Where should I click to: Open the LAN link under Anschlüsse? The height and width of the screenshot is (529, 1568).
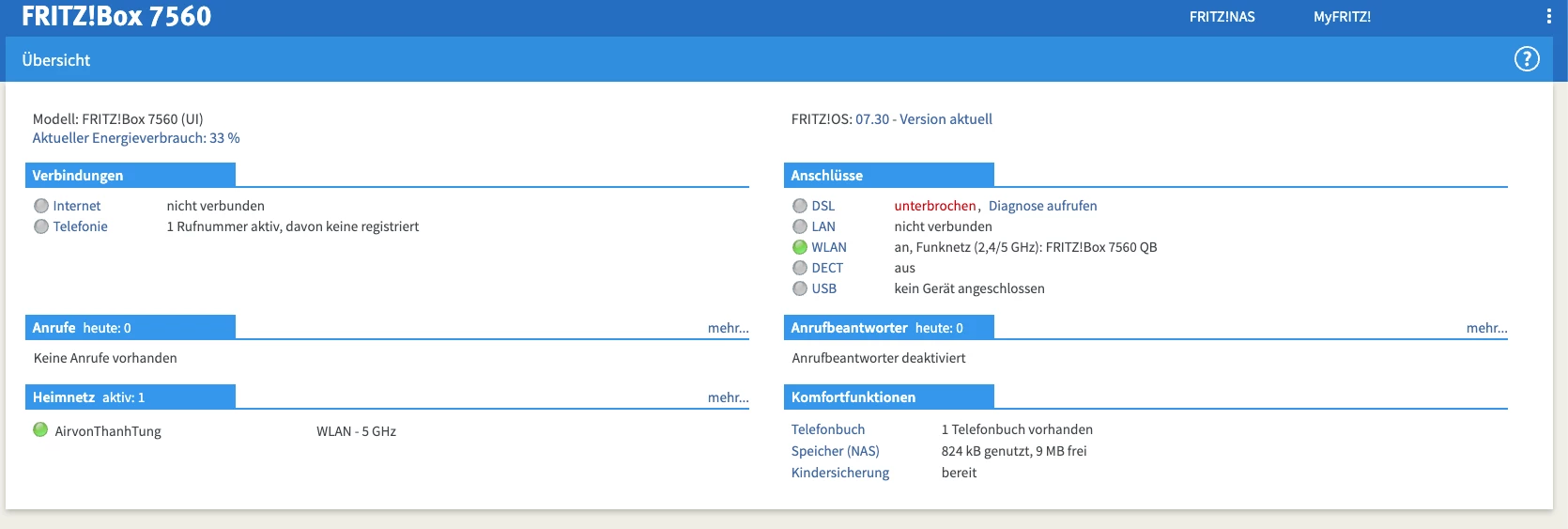click(x=823, y=226)
